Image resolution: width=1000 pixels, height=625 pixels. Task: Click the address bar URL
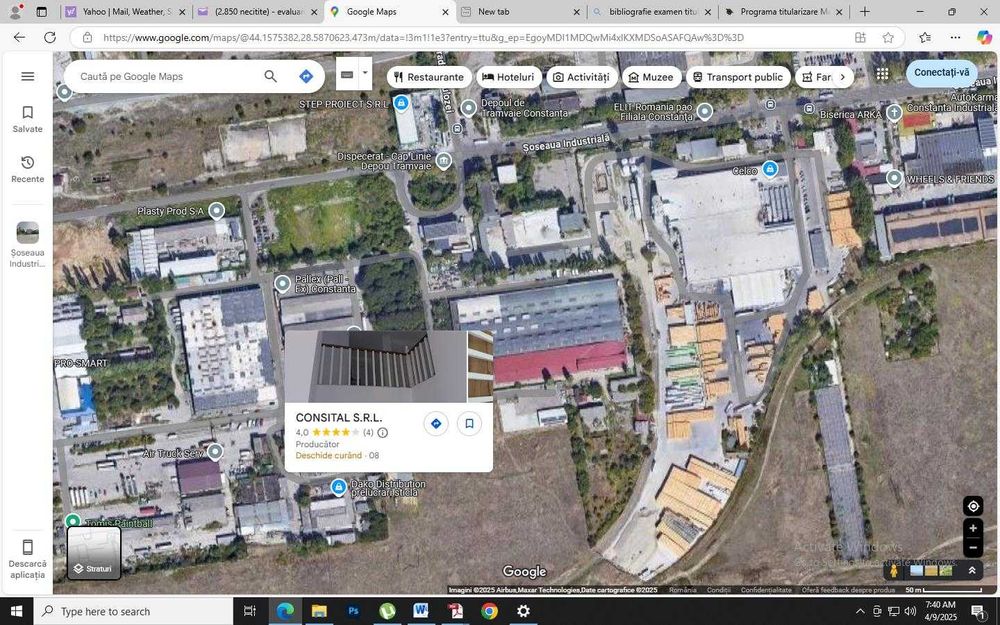click(x=423, y=38)
